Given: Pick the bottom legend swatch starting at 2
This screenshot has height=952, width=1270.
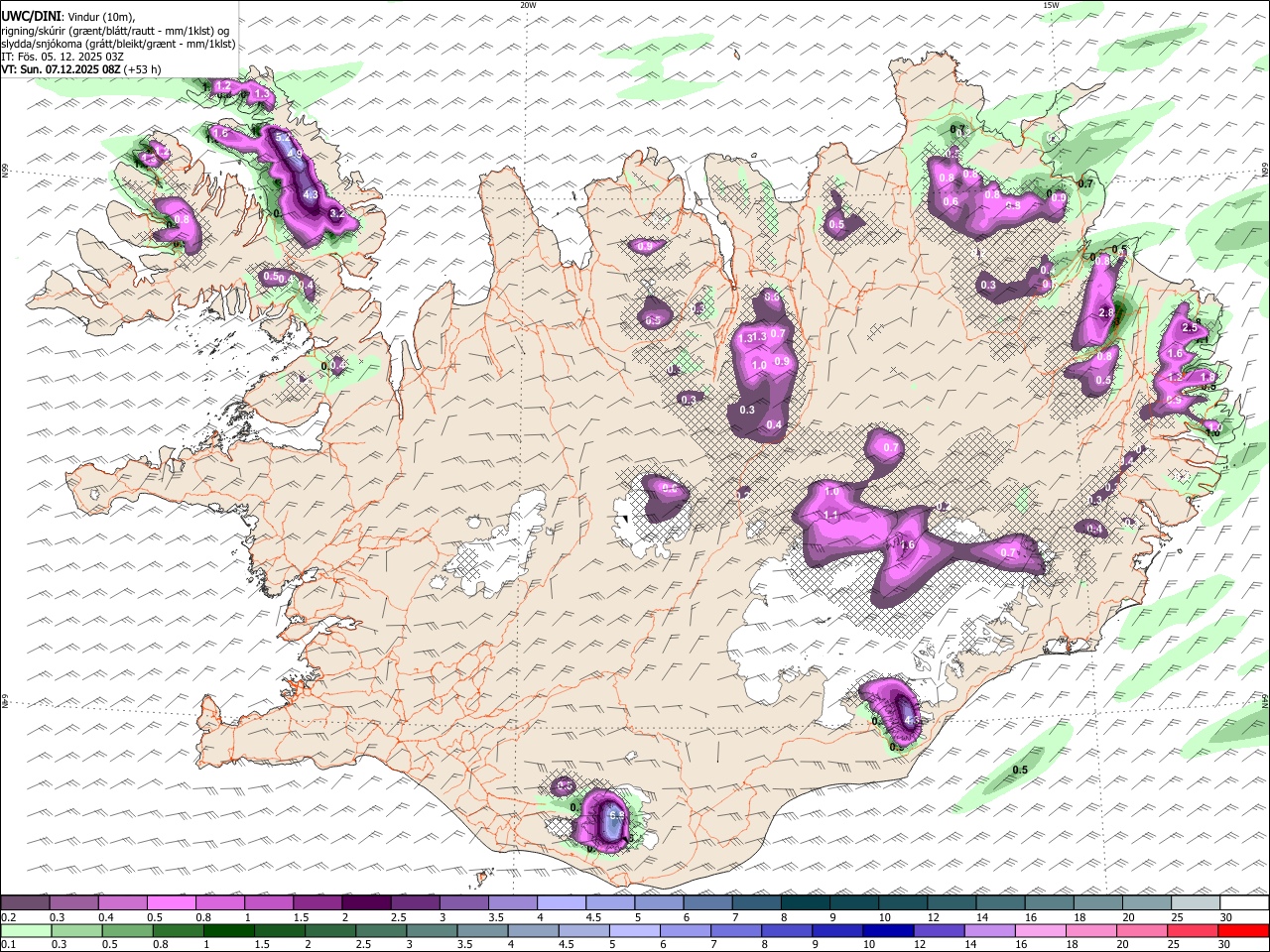Looking at the screenshot, I should tap(328, 930).
